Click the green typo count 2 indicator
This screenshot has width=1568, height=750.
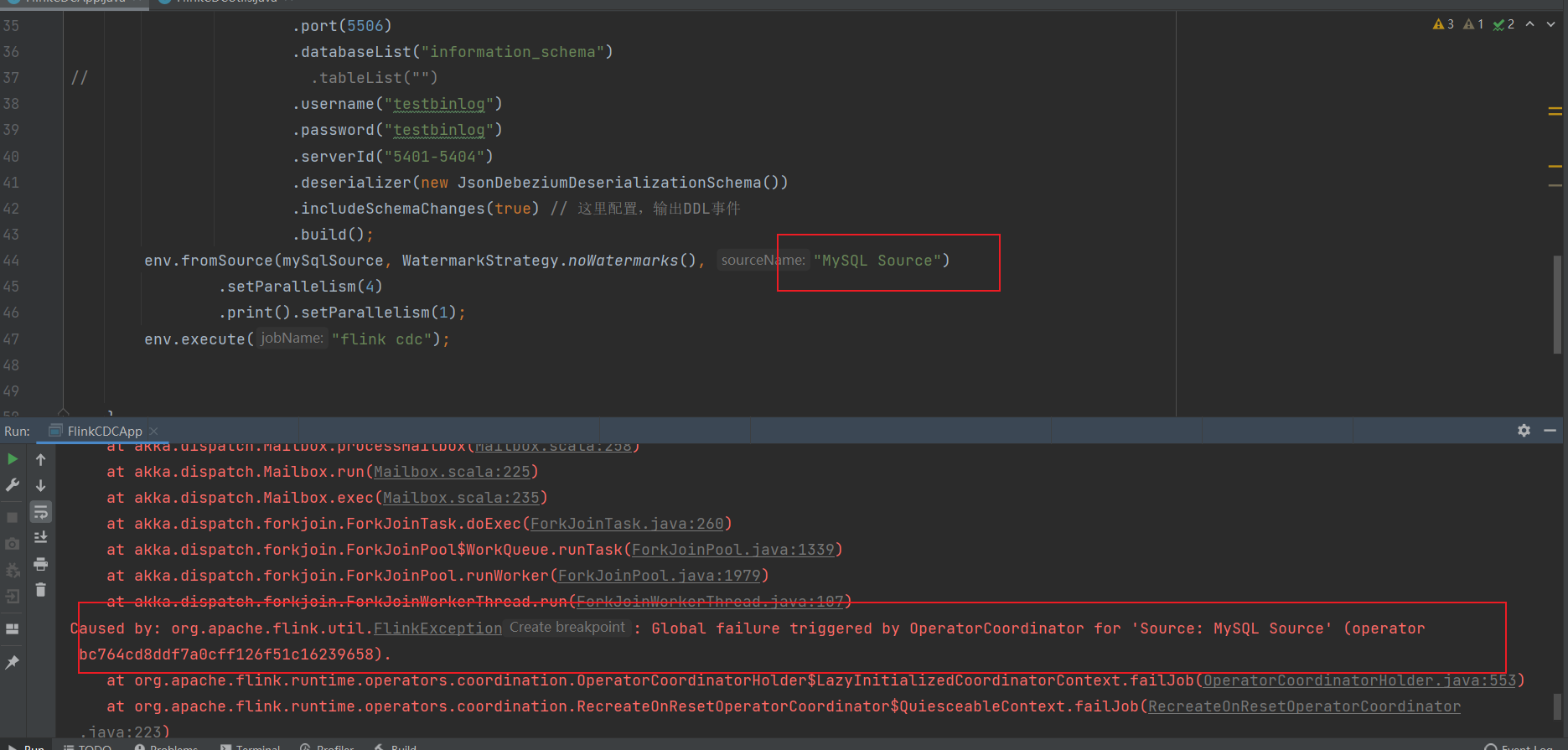[x=1503, y=24]
